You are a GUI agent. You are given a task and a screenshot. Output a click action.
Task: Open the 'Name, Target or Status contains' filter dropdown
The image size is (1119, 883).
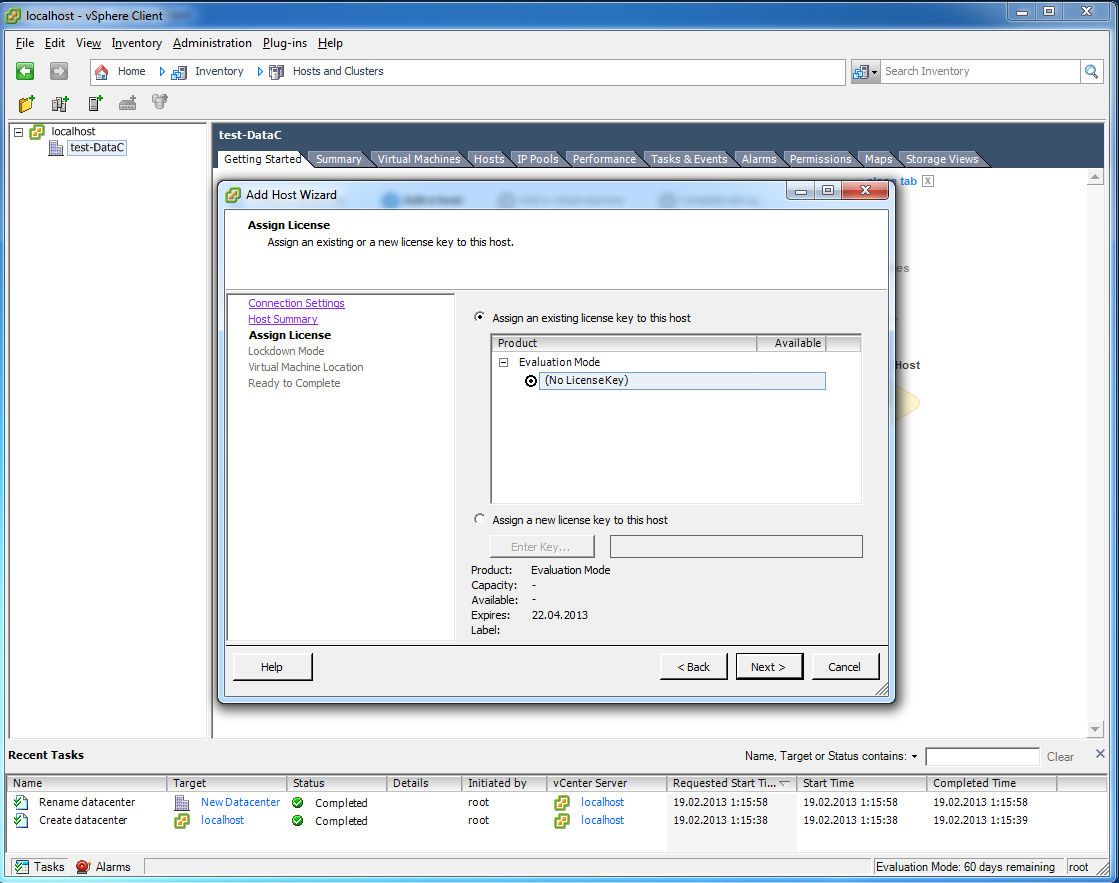pos(914,756)
